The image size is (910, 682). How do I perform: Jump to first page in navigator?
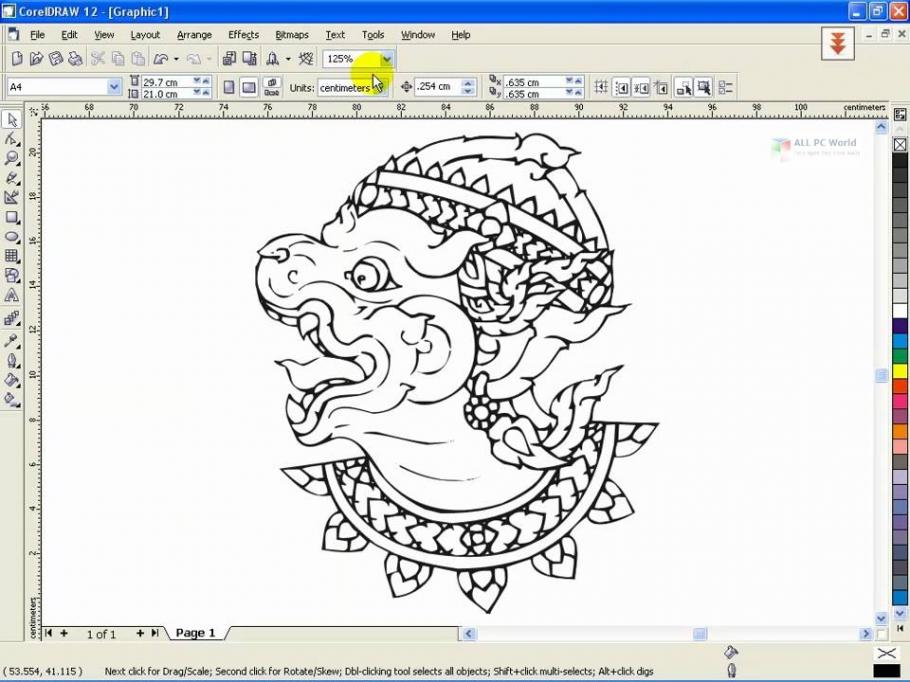(x=48, y=633)
